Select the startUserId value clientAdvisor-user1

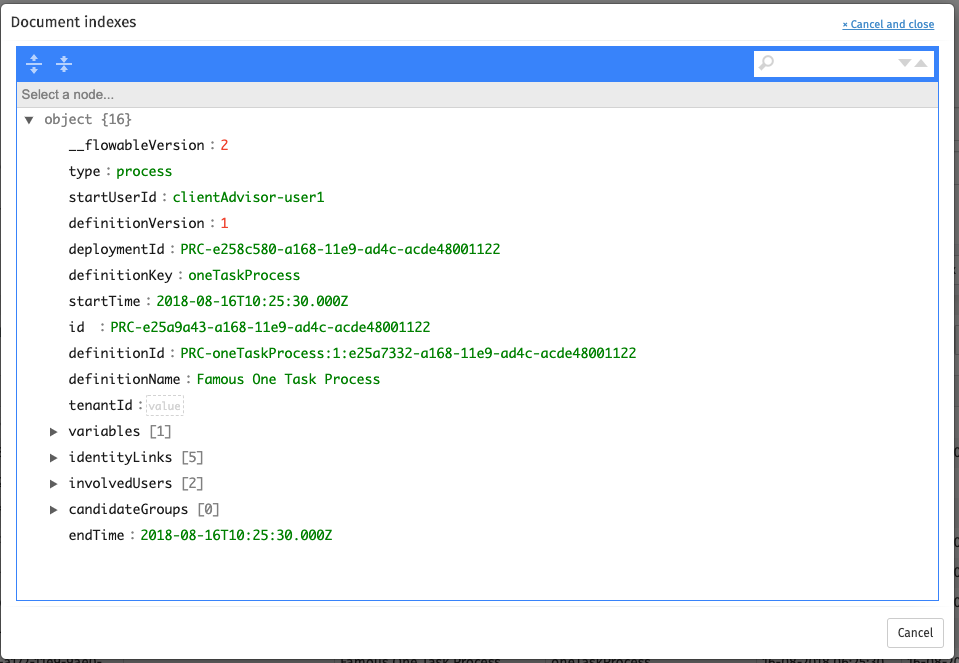point(248,198)
